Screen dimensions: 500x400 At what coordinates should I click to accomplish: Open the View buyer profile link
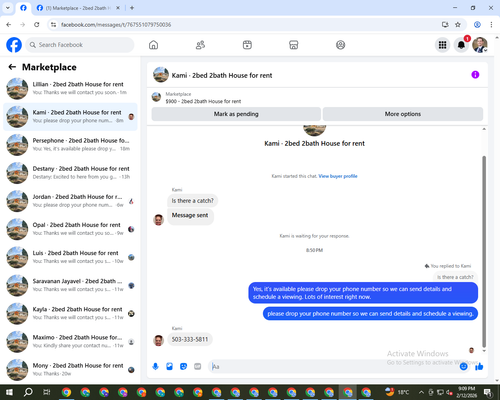(x=338, y=176)
